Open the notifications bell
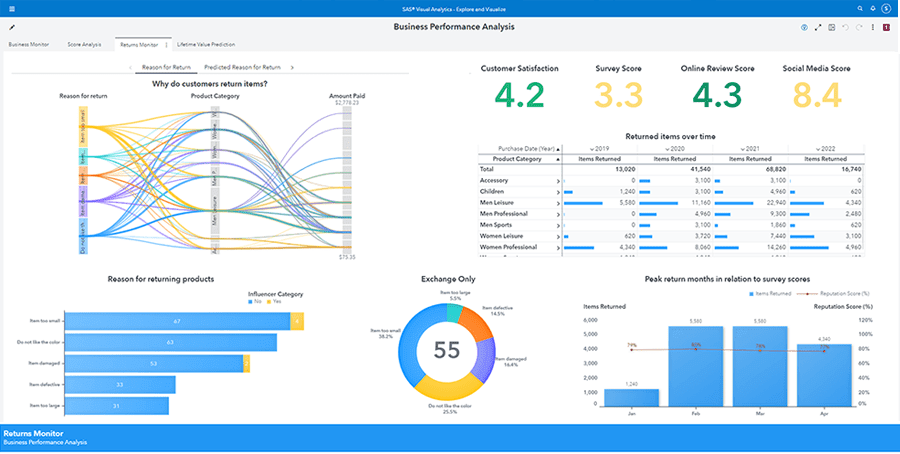 [x=873, y=7]
